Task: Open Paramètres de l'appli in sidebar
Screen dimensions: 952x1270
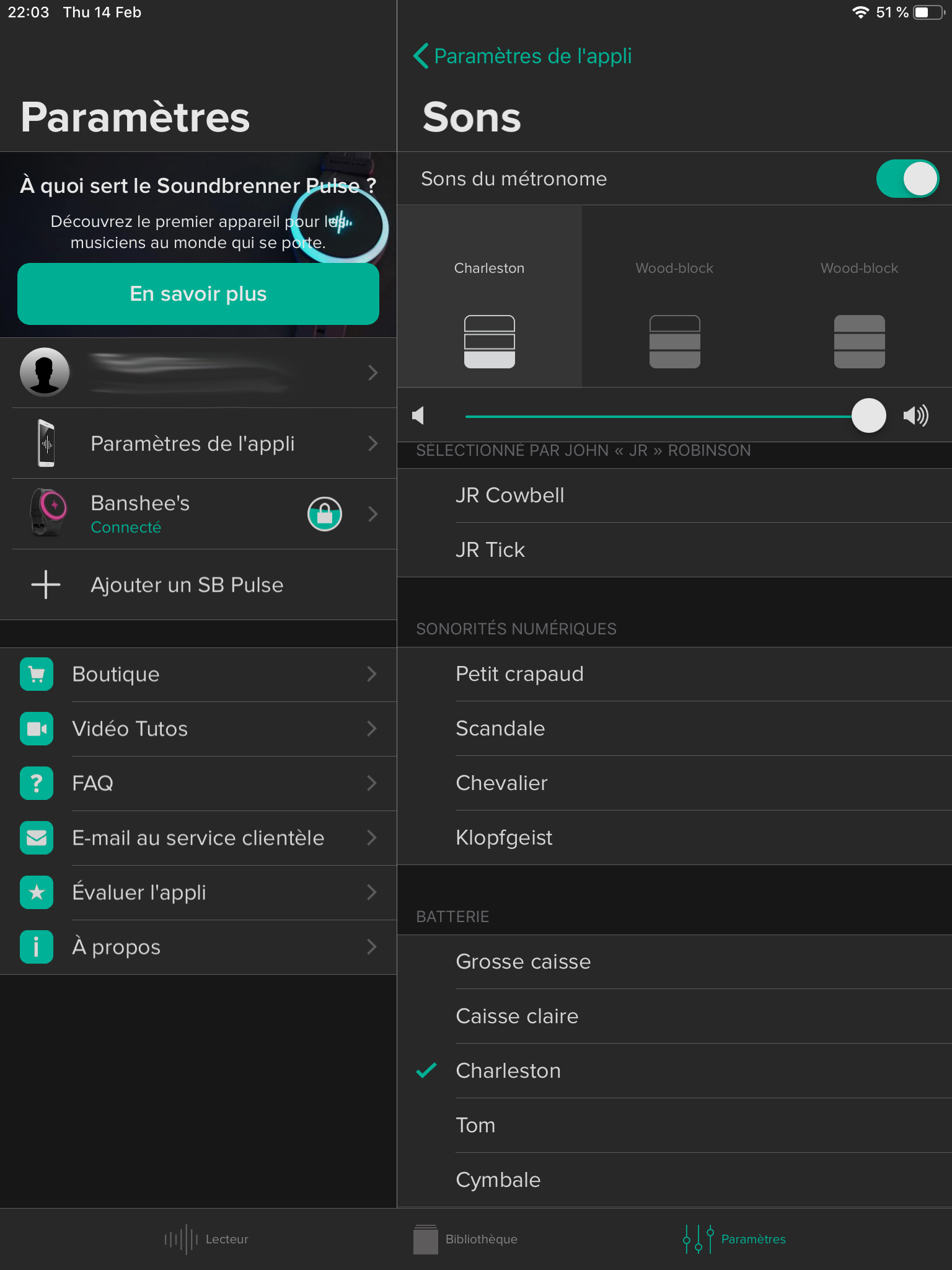Action: tap(198, 443)
